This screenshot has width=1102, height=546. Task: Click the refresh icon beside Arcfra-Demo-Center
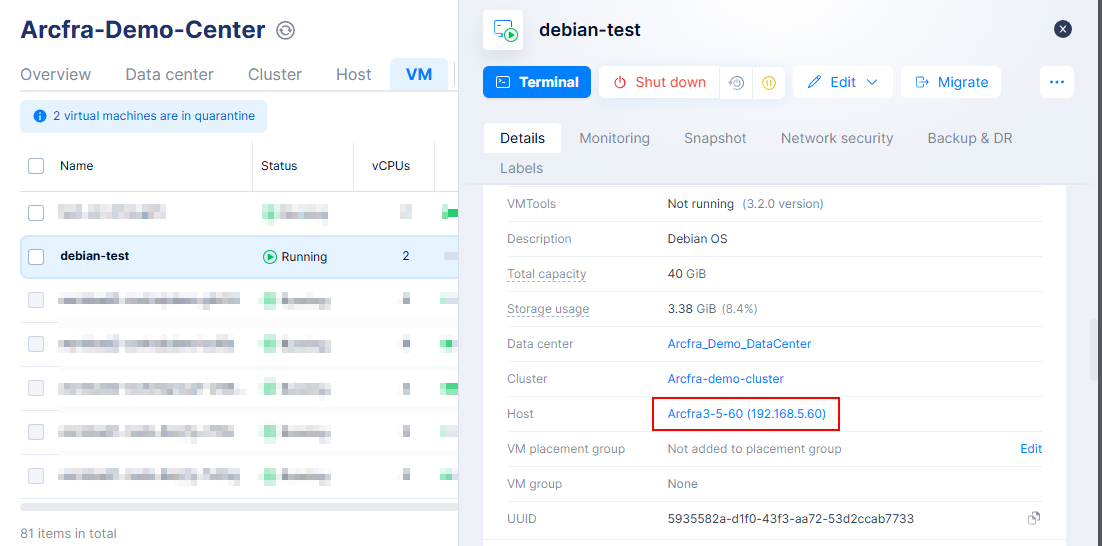click(286, 31)
